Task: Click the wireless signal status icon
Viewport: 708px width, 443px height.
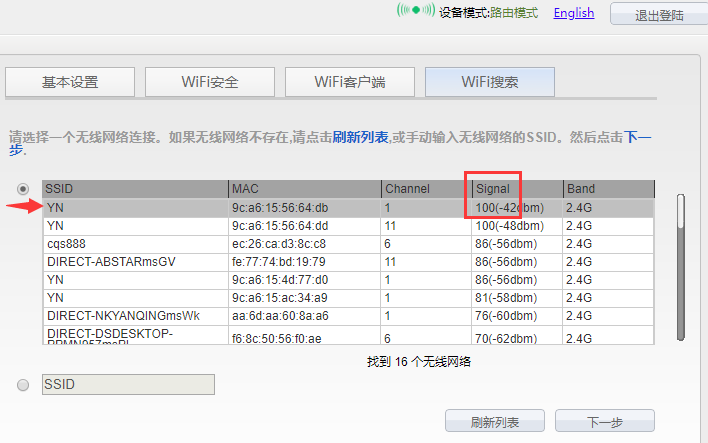Action: pyautogui.click(x=415, y=12)
